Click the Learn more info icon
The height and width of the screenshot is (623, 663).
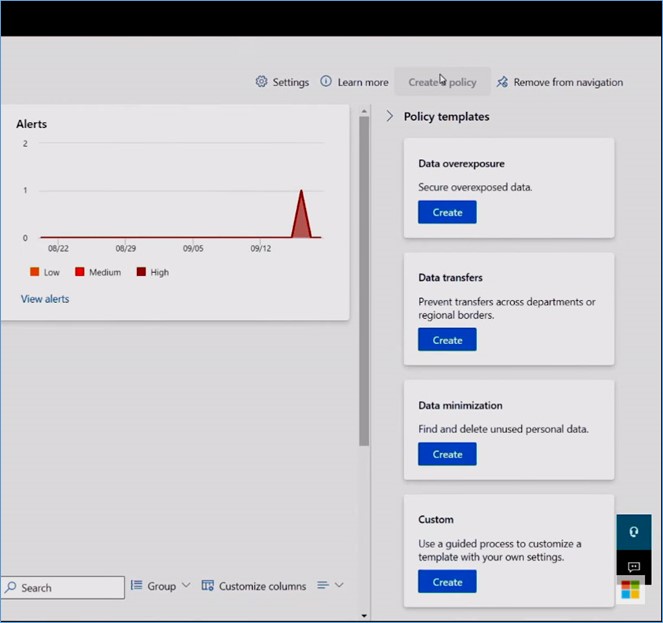(326, 82)
